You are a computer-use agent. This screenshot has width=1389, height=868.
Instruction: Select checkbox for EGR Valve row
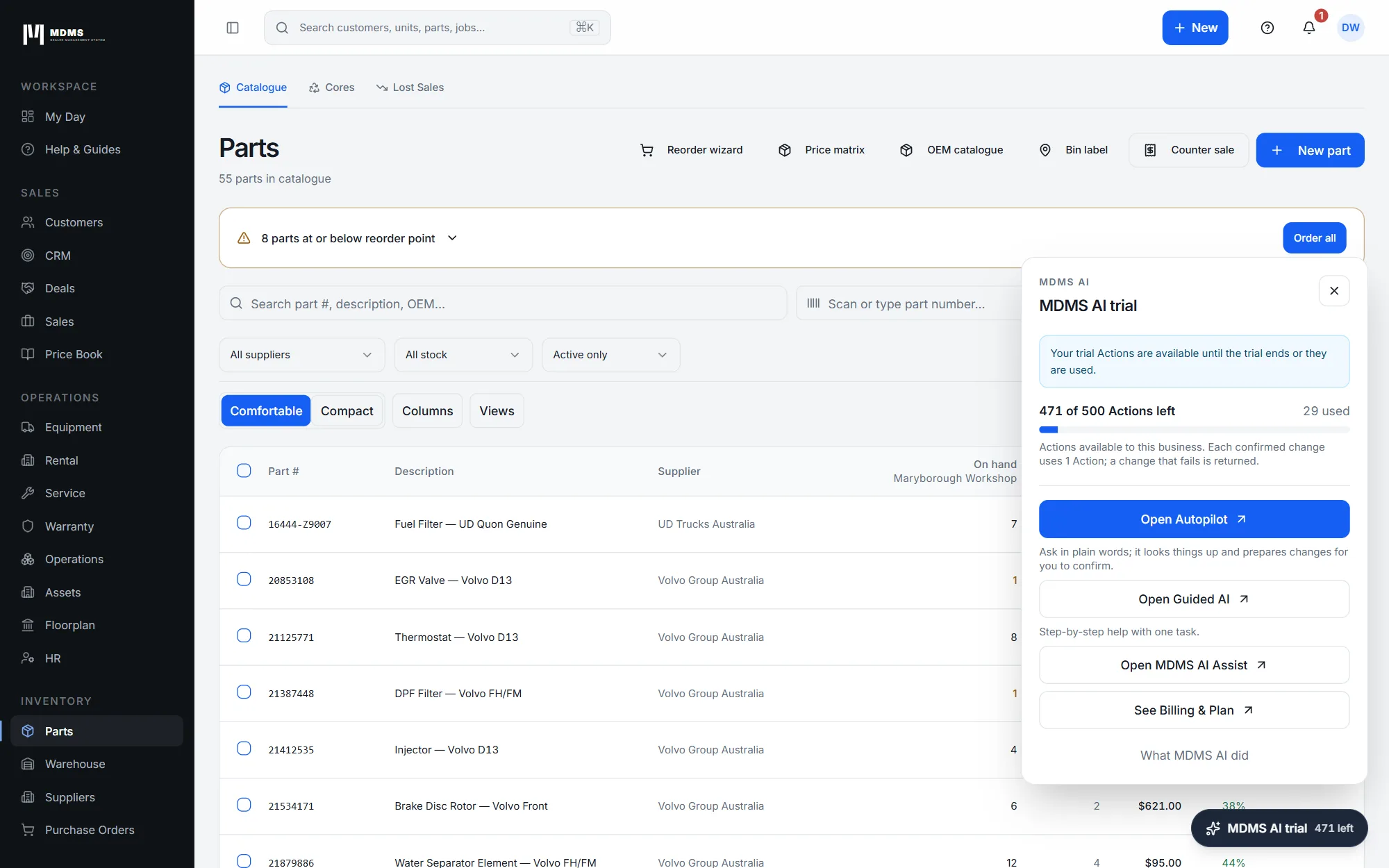pyautogui.click(x=244, y=579)
